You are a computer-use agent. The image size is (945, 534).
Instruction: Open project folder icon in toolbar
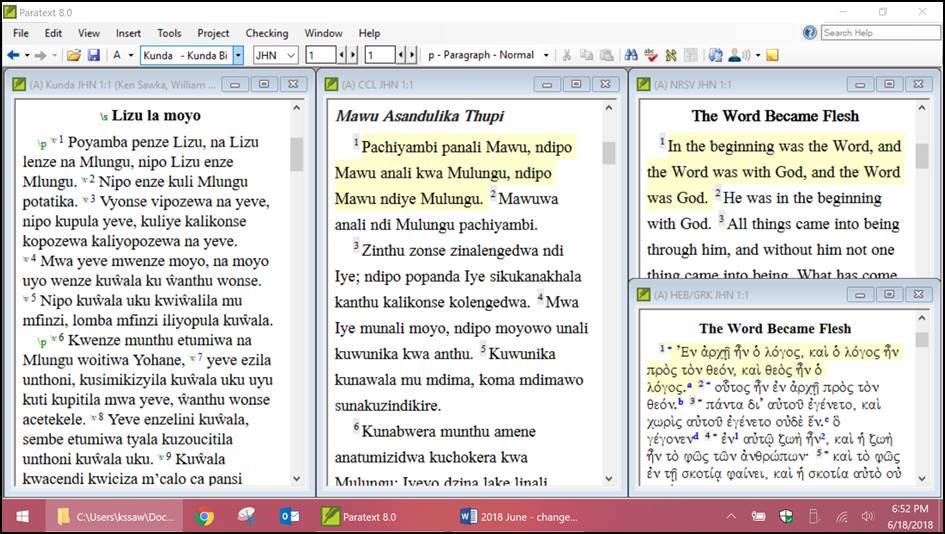coord(74,55)
